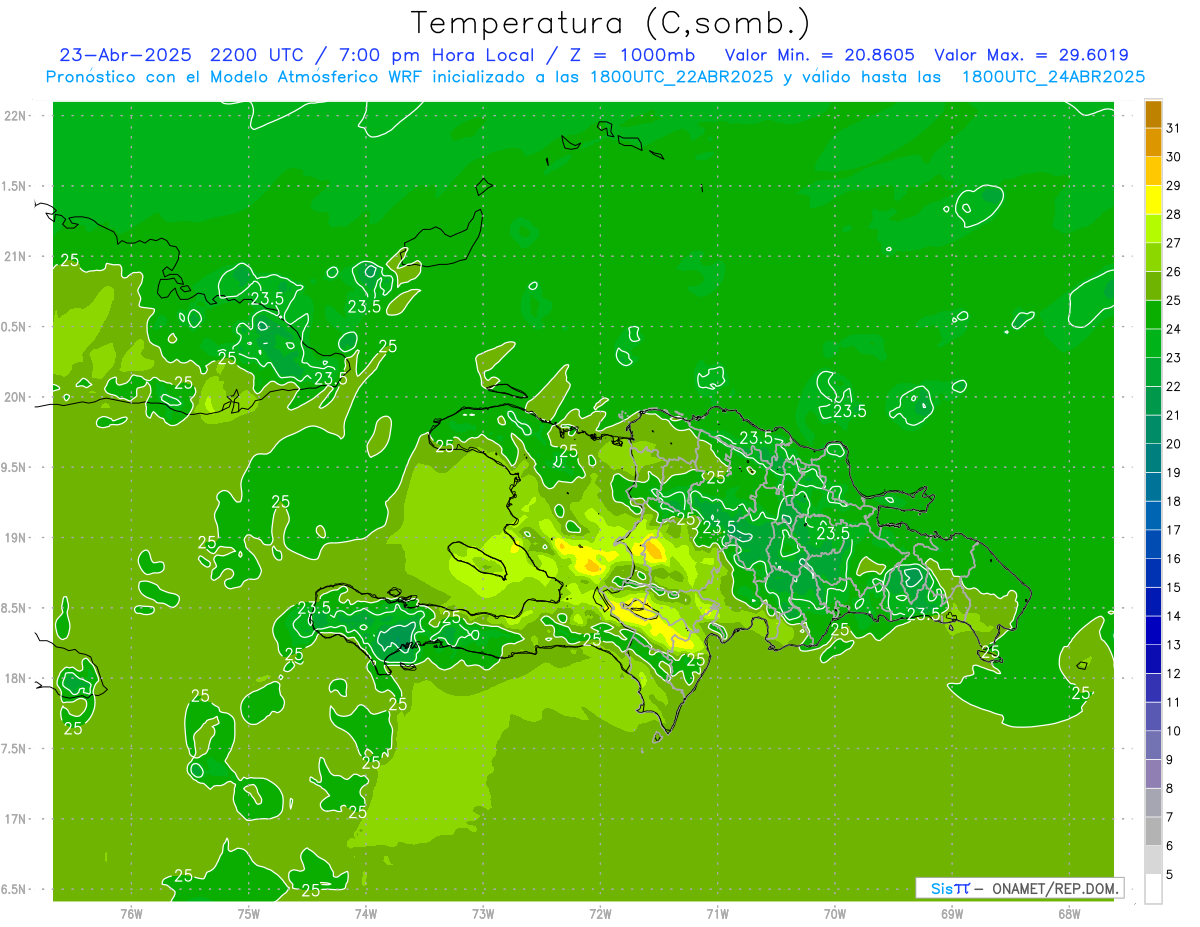
Task: Click the color scale label '10'
Action: [1174, 731]
